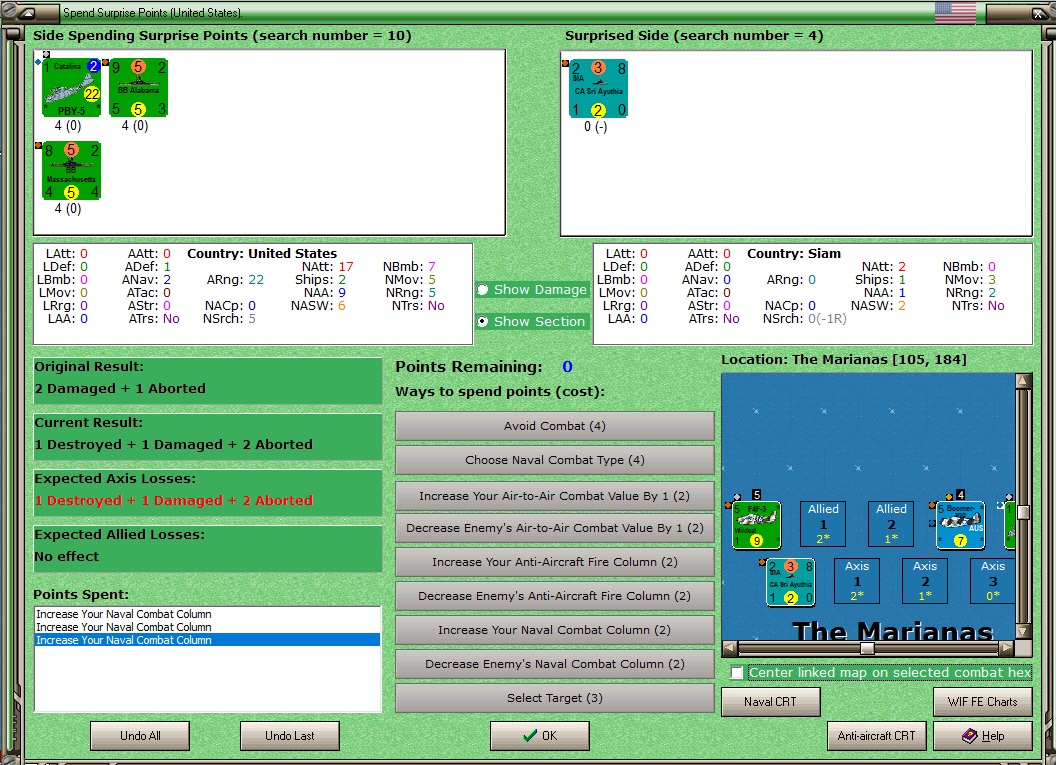The image size is (1059, 765).
Task: Click the Axis 3 sea box
Action: [x=992, y=580]
